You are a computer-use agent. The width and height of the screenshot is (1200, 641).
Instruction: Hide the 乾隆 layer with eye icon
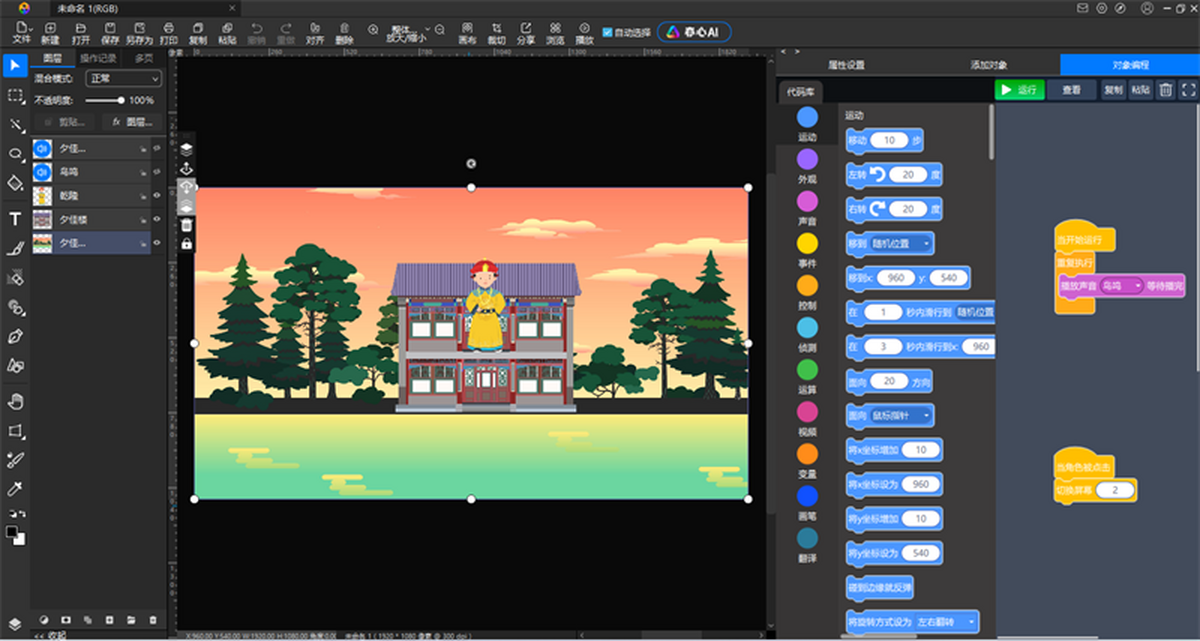click(157, 195)
